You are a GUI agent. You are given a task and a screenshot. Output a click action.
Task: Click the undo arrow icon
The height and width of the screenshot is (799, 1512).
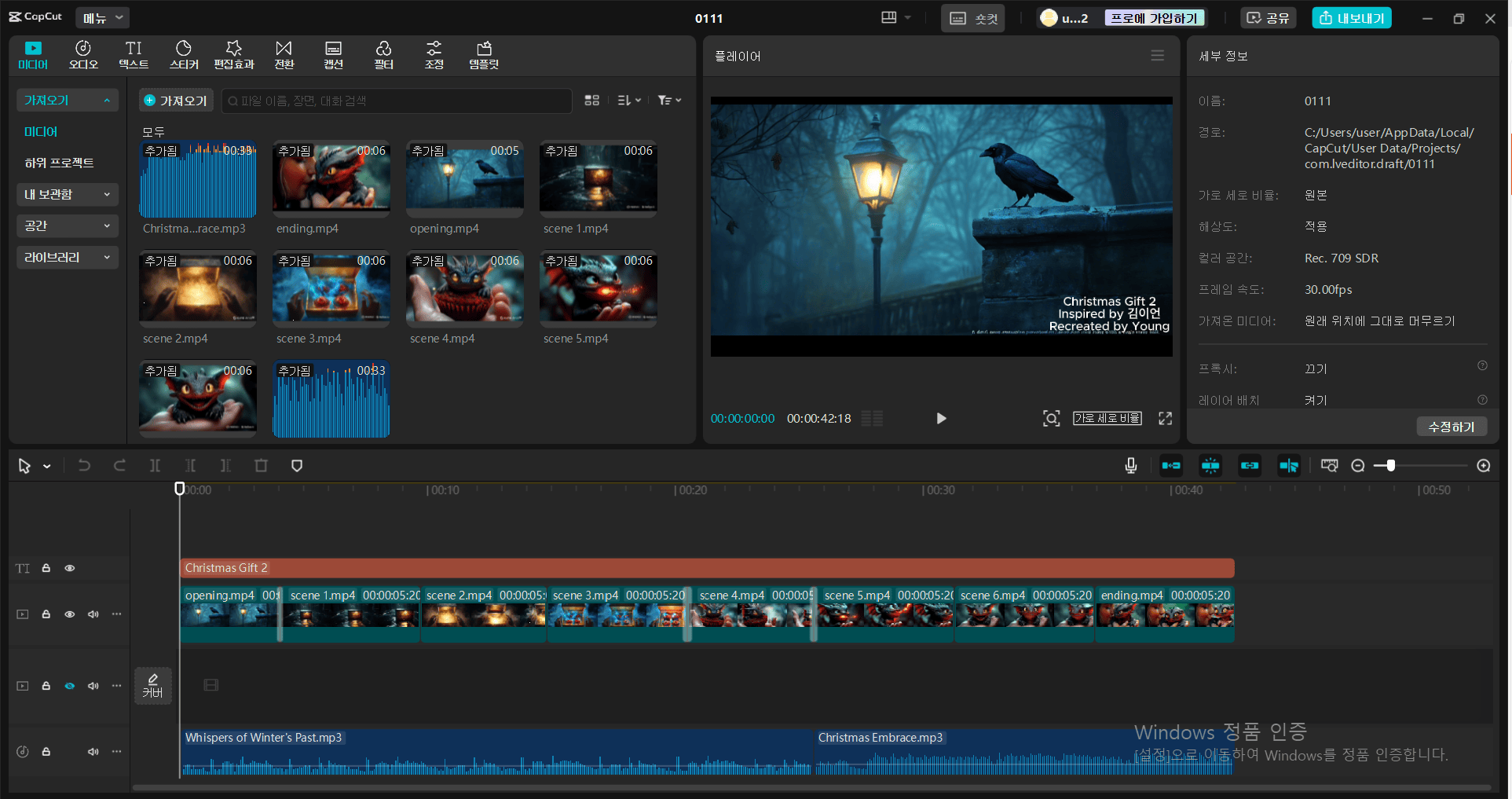coord(84,466)
